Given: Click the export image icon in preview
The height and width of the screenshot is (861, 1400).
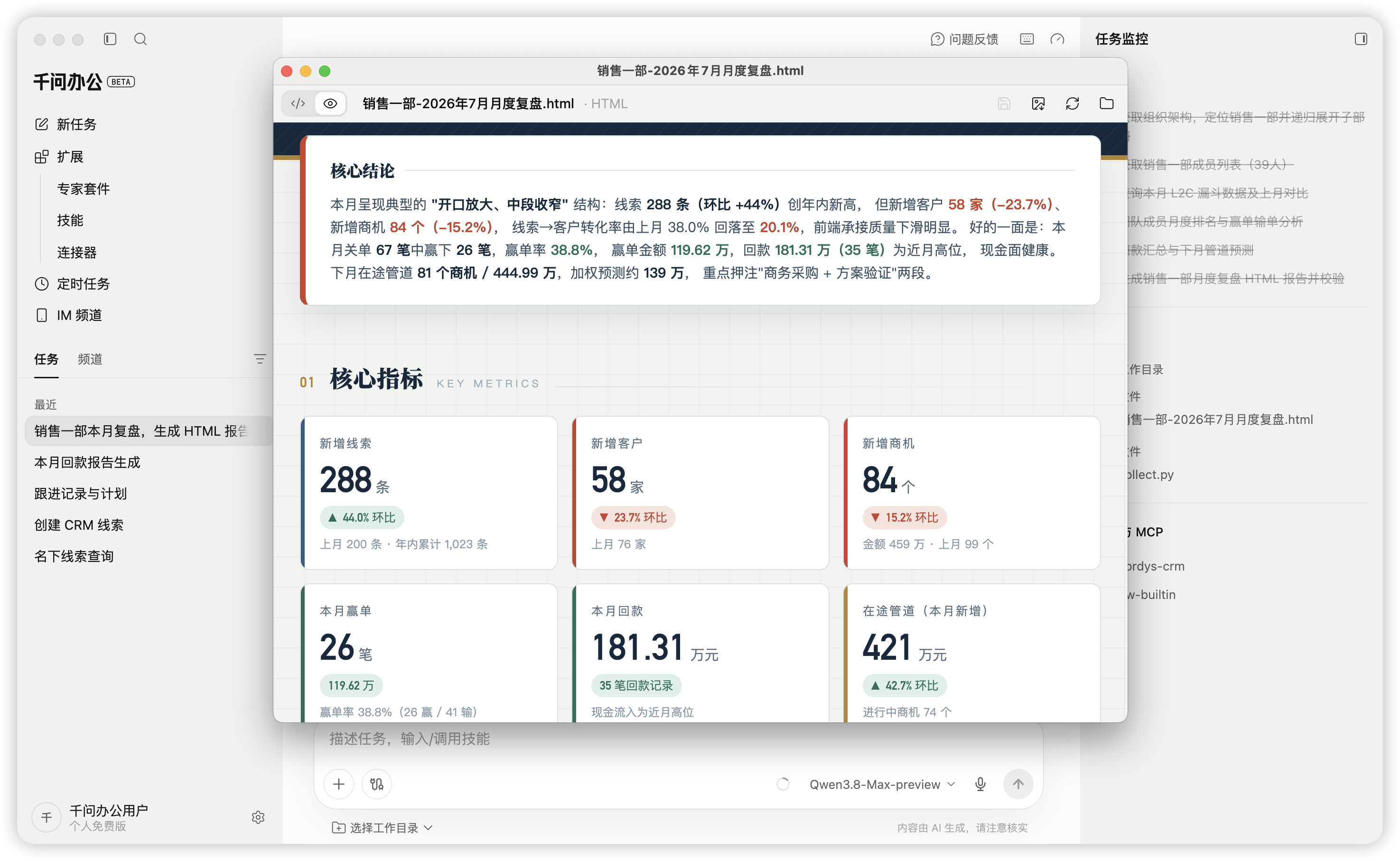Looking at the screenshot, I should (x=1038, y=103).
